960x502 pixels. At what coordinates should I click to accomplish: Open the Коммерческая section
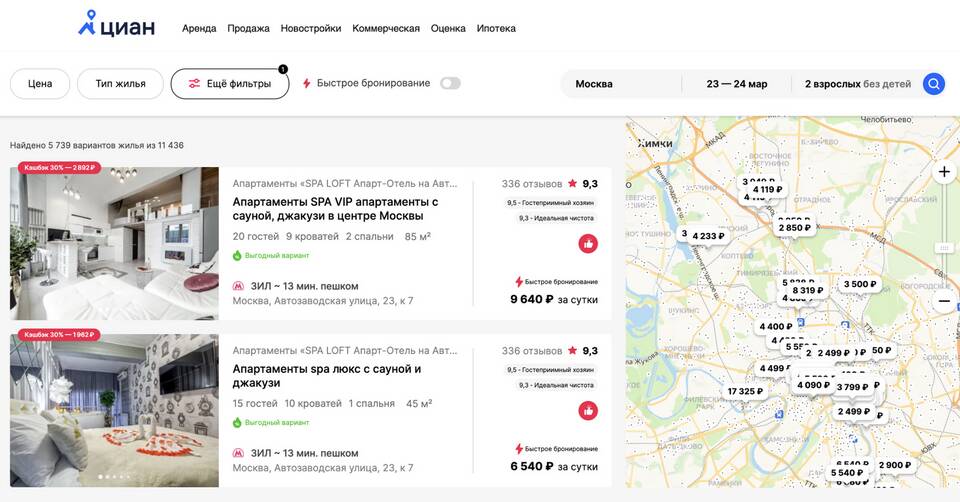(386, 28)
